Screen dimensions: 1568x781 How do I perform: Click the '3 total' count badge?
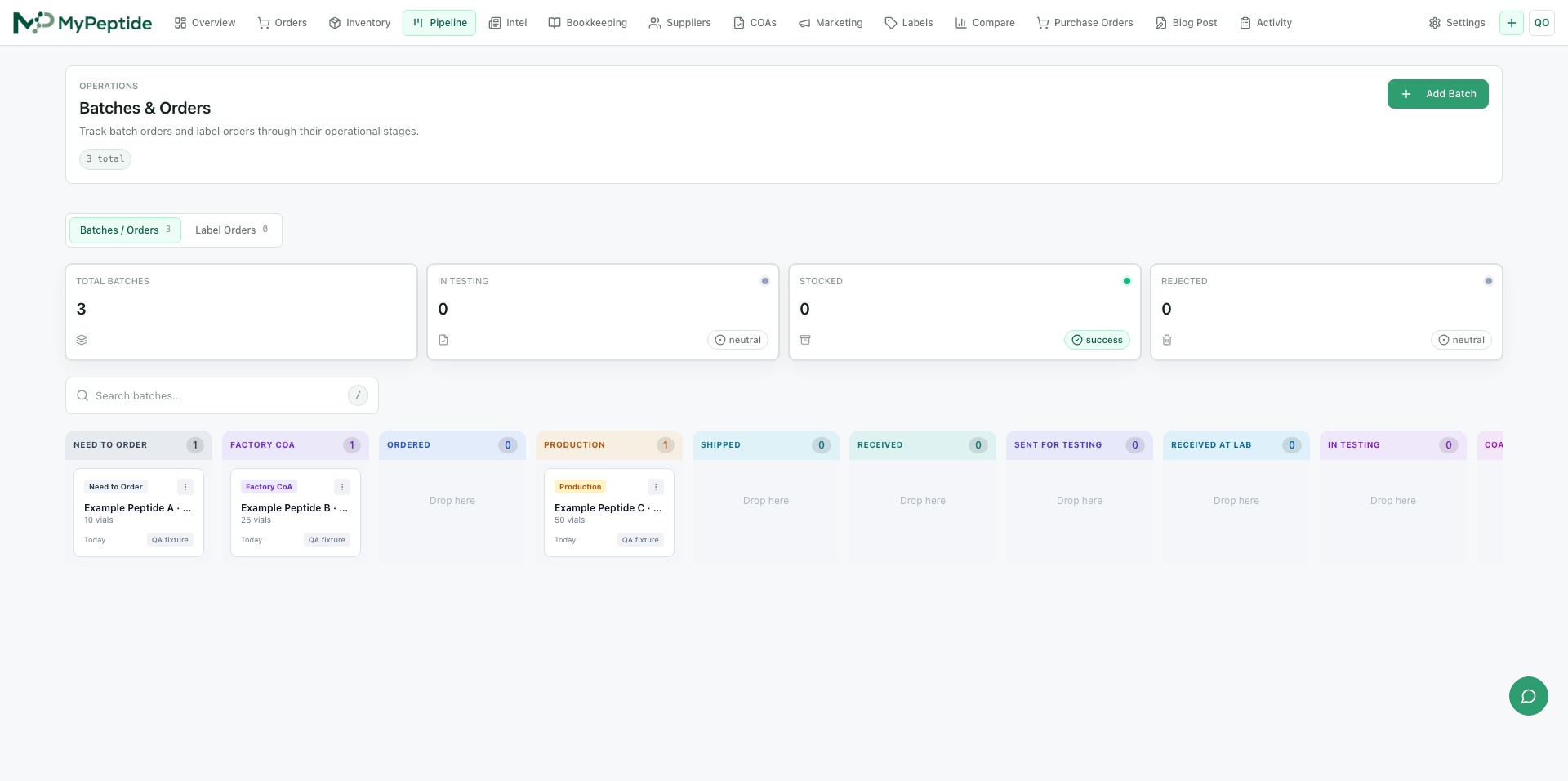105,159
